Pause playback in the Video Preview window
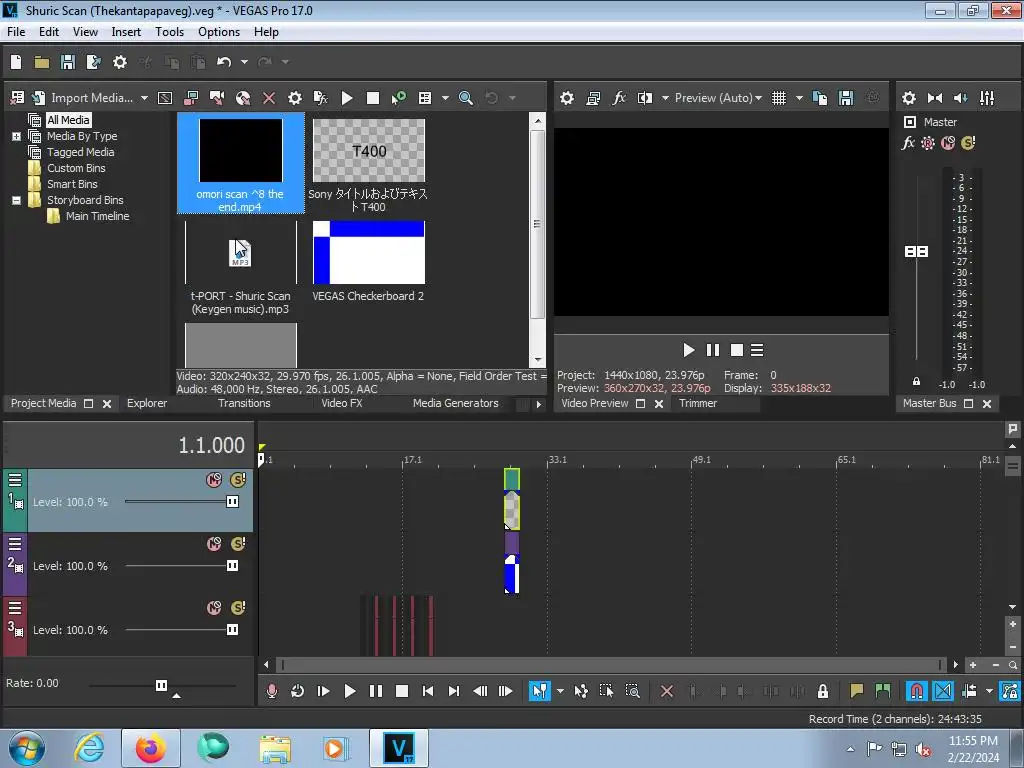1024x768 pixels. point(712,351)
